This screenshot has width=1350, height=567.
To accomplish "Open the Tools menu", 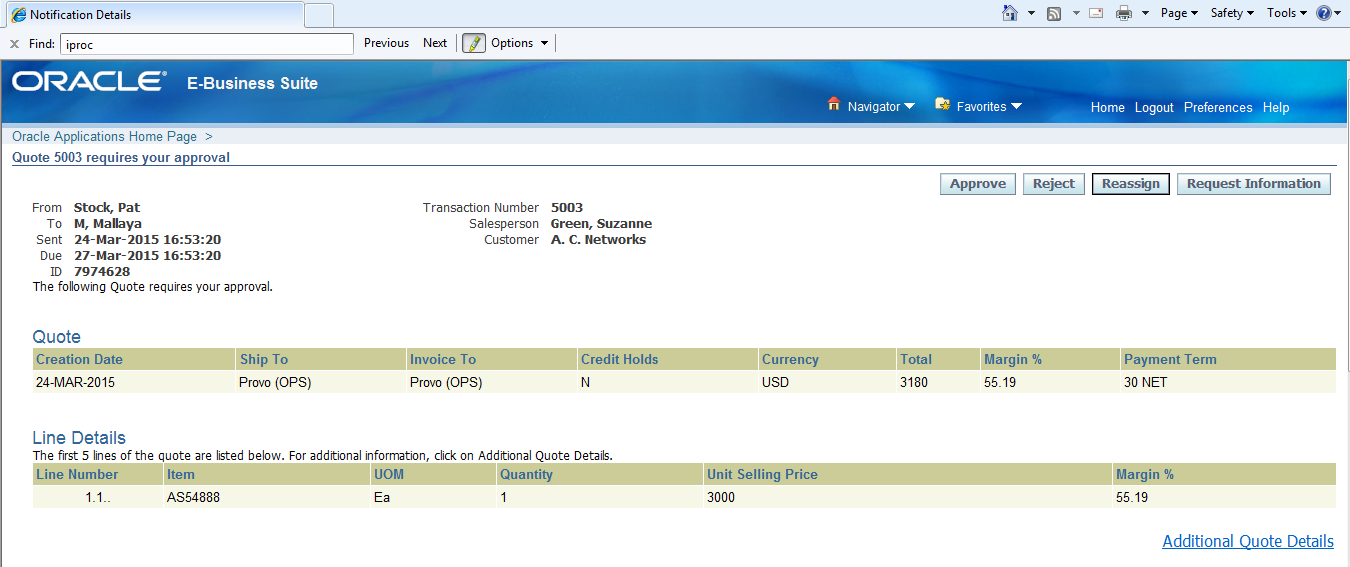I will pyautogui.click(x=1286, y=13).
